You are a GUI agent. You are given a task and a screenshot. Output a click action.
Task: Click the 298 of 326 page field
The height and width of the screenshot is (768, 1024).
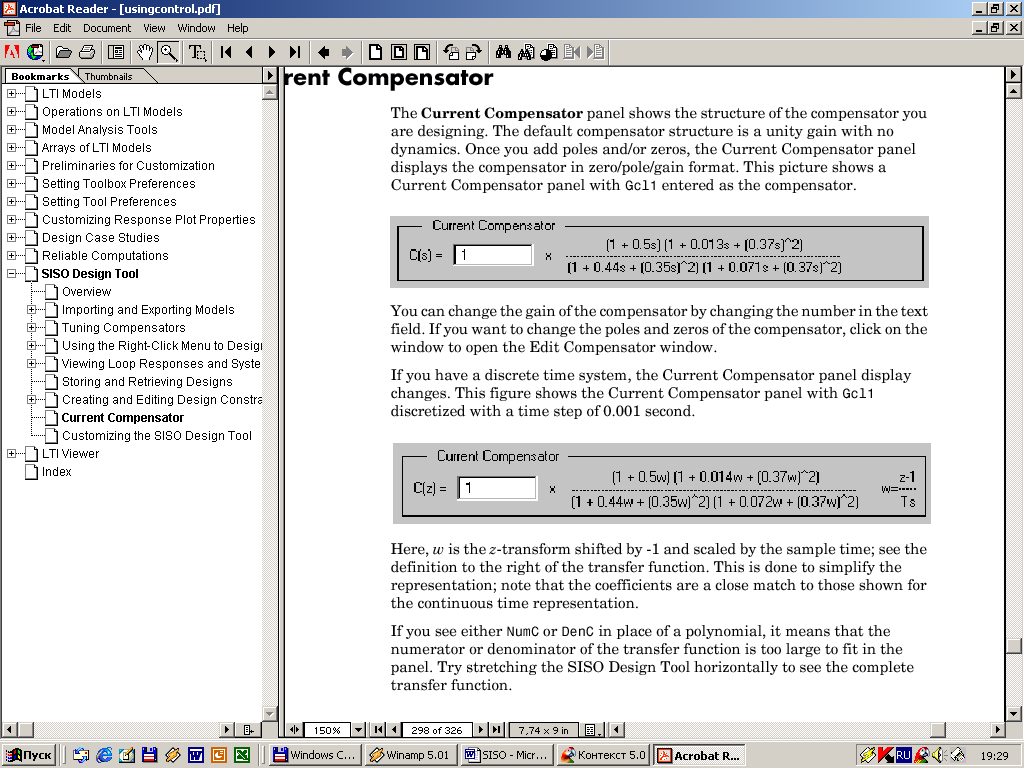pyautogui.click(x=437, y=729)
